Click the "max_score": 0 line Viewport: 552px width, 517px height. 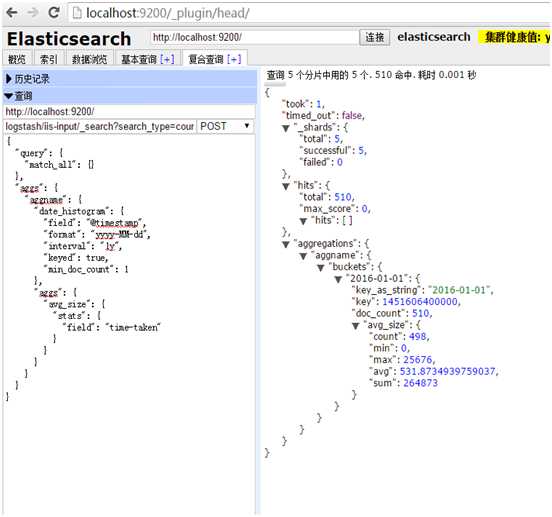click(x=334, y=209)
